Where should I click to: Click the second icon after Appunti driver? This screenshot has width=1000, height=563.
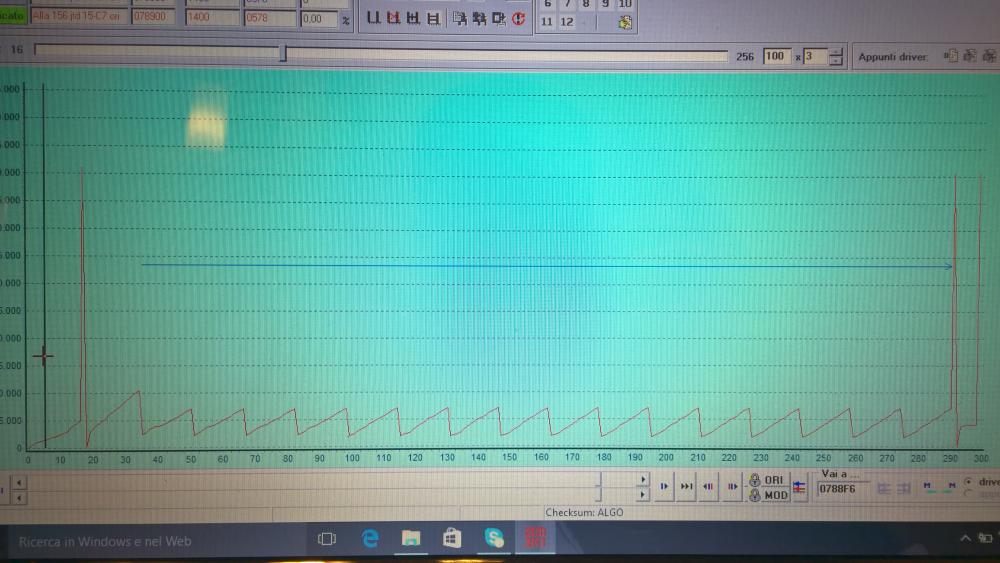970,56
